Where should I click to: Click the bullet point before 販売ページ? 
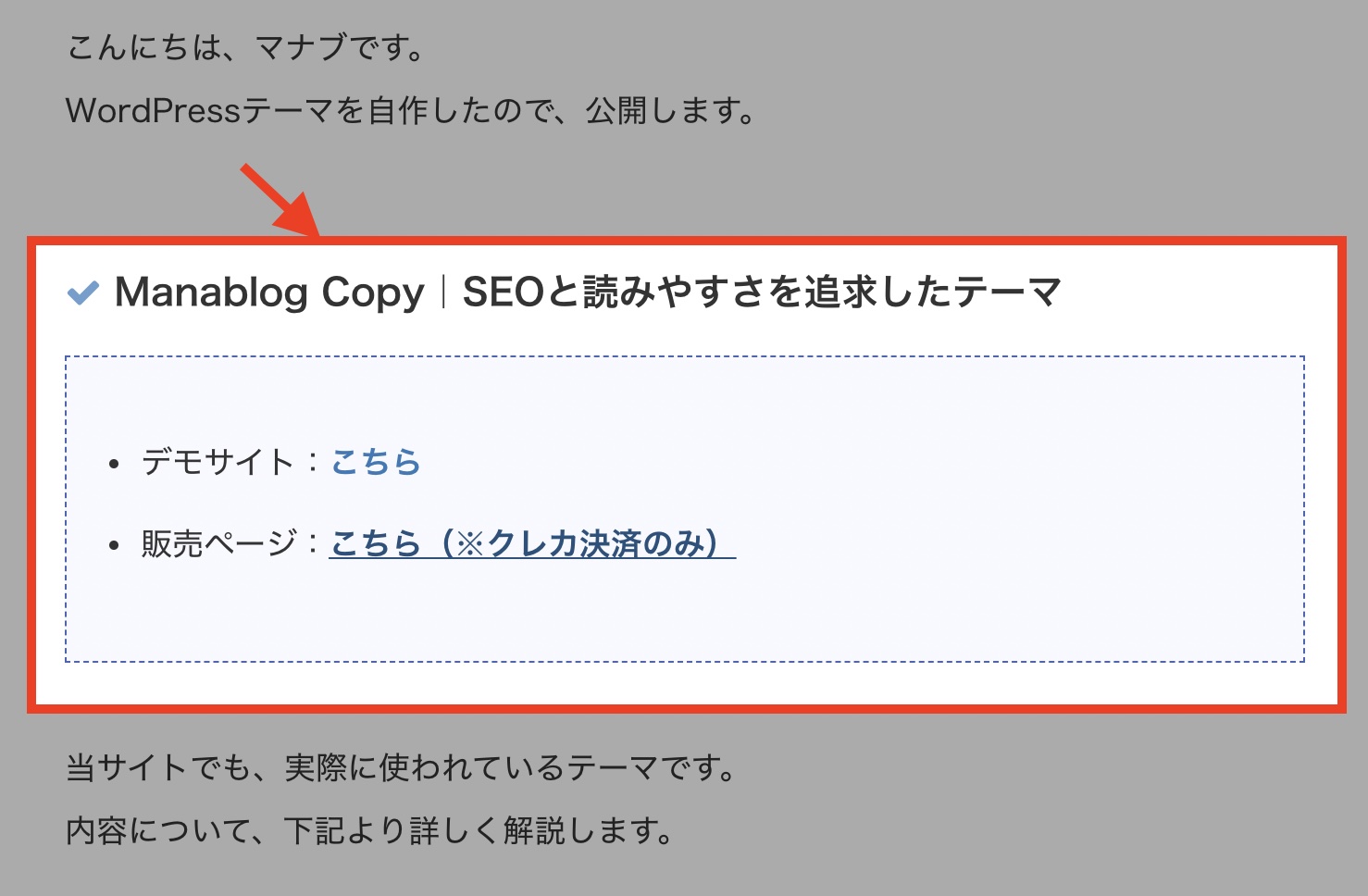(x=114, y=545)
